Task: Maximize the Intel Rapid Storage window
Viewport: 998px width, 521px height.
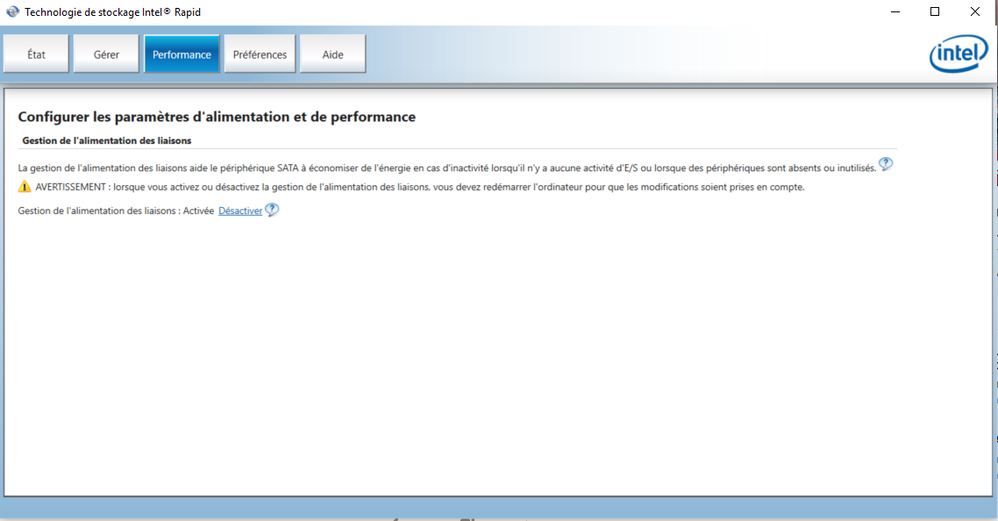Action: pyautogui.click(x=934, y=11)
